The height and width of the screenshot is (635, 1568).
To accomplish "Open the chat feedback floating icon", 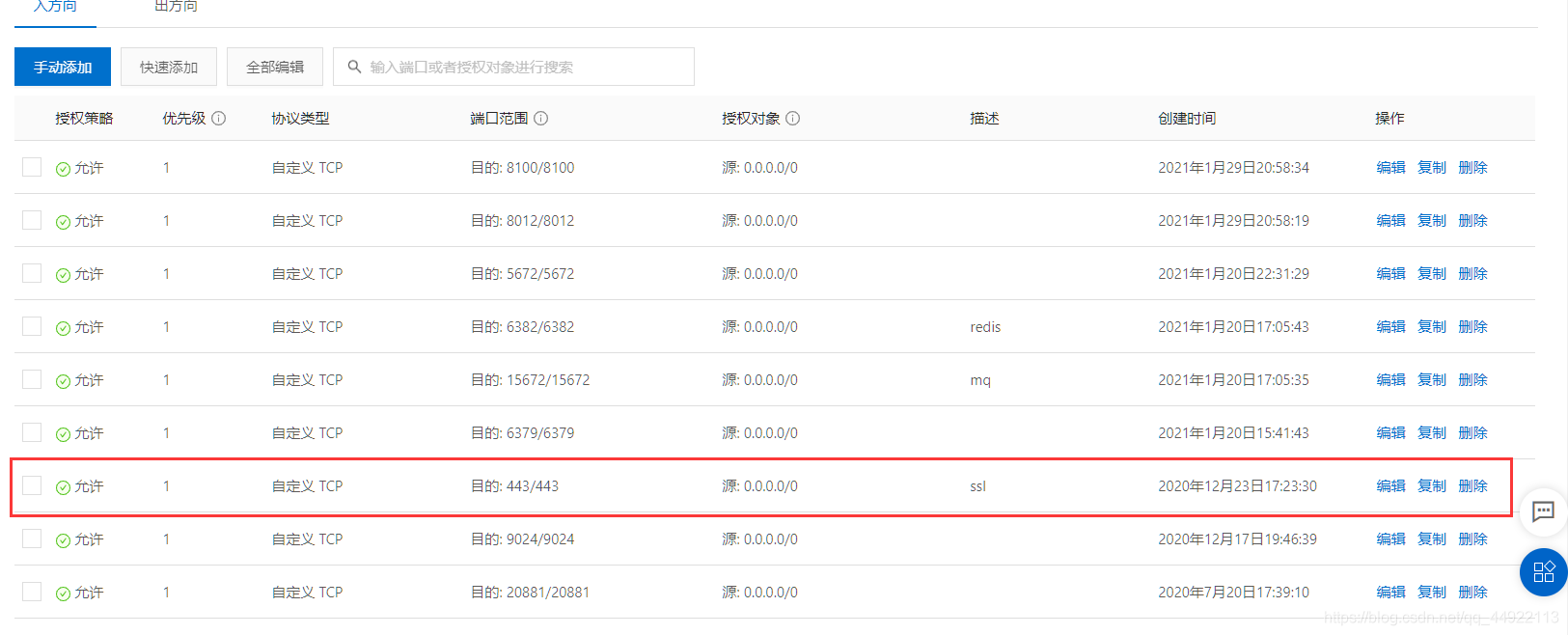I will click(x=1543, y=511).
